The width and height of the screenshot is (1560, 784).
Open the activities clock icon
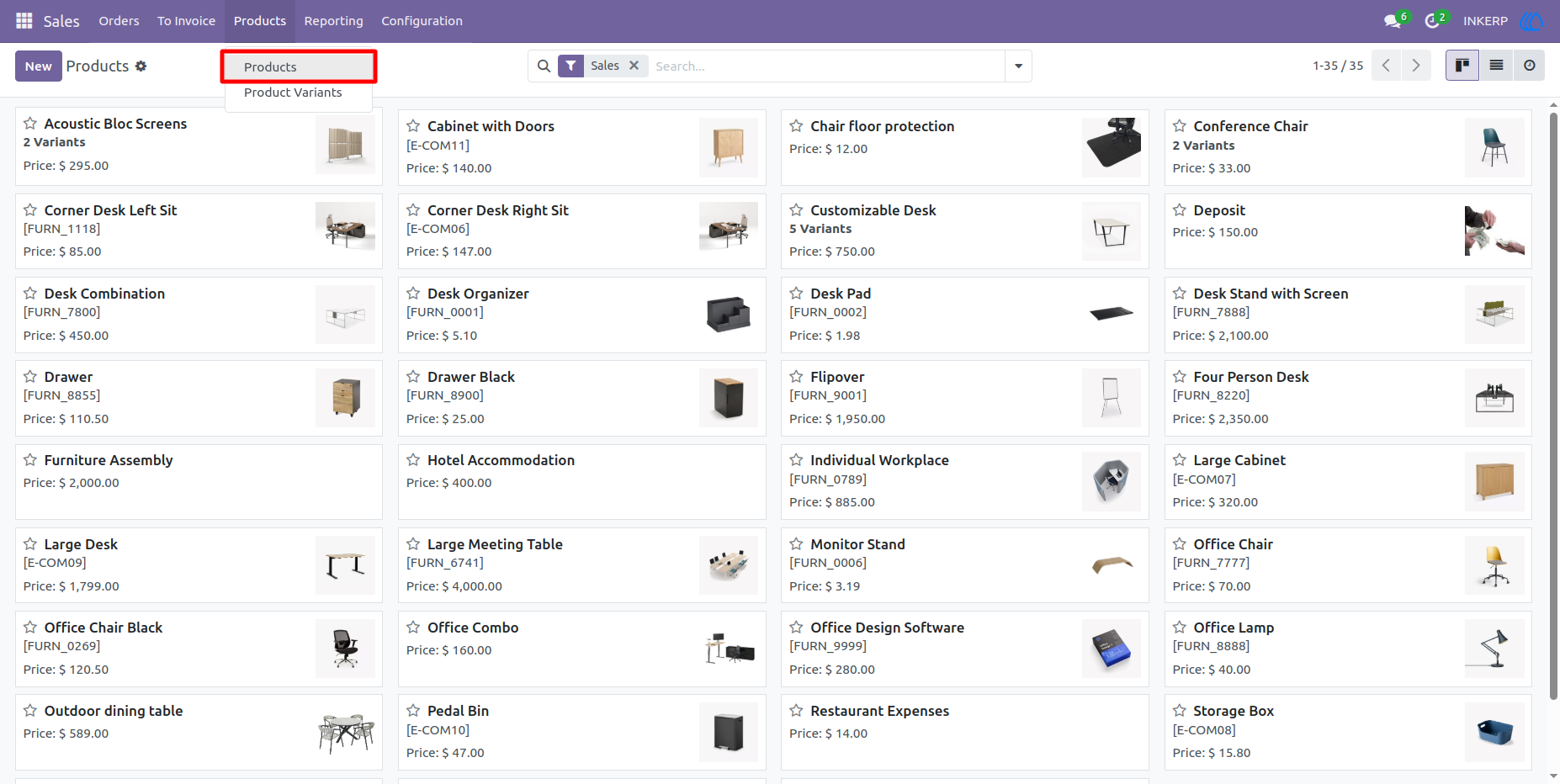pyautogui.click(x=1433, y=20)
